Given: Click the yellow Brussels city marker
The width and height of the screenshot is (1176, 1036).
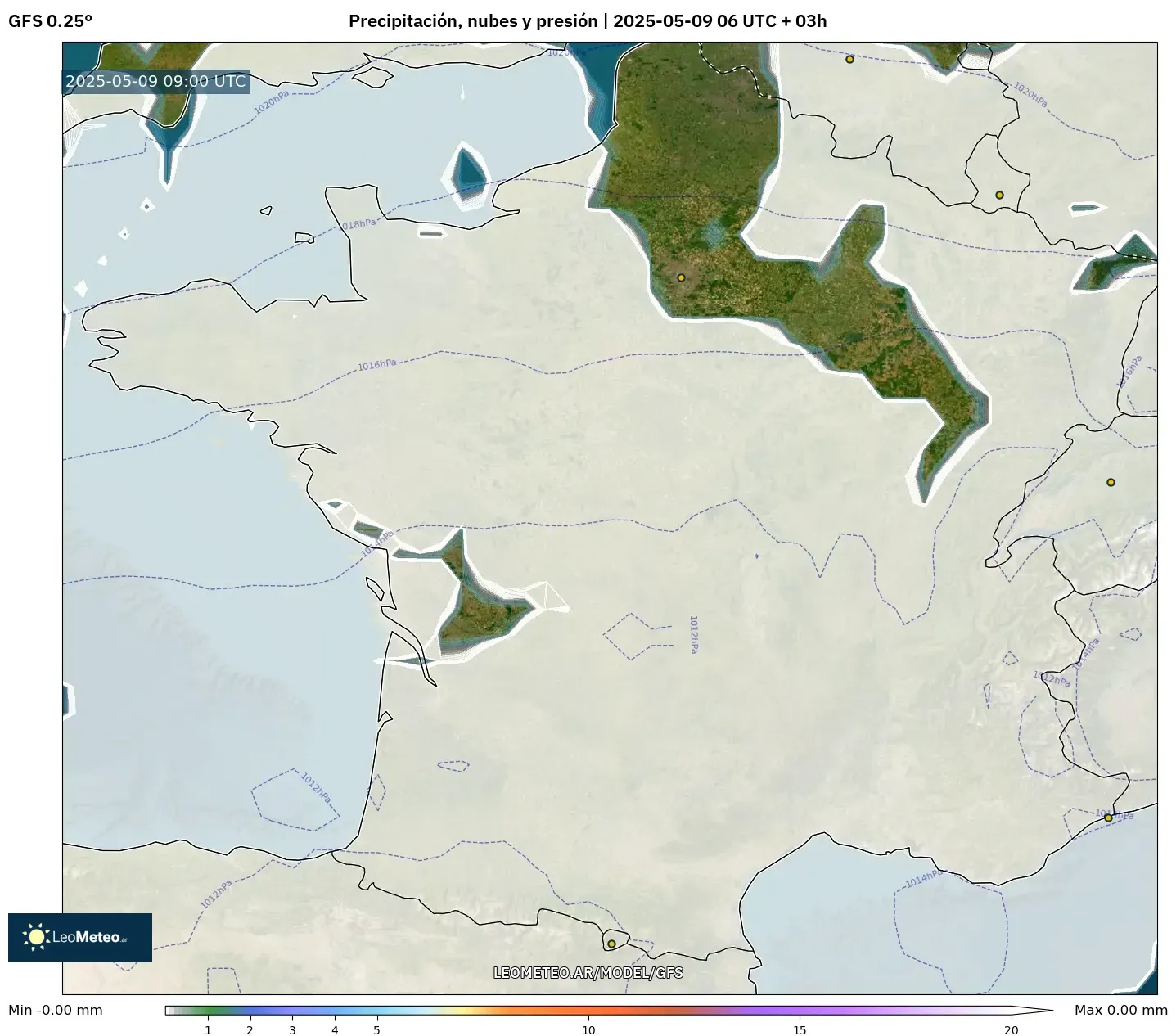Looking at the screenshot, I should (849, 59).
